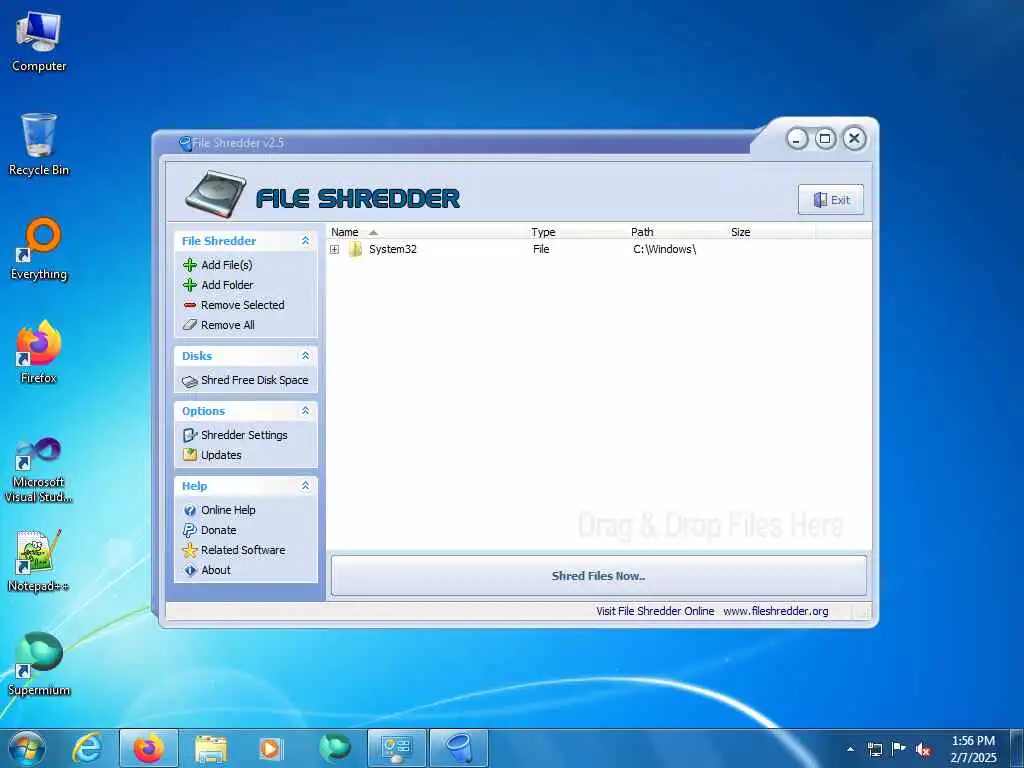Select the Recycle Bin desktop icon
The height and width of the screenshot is (768, 1024).
point(39,145)
